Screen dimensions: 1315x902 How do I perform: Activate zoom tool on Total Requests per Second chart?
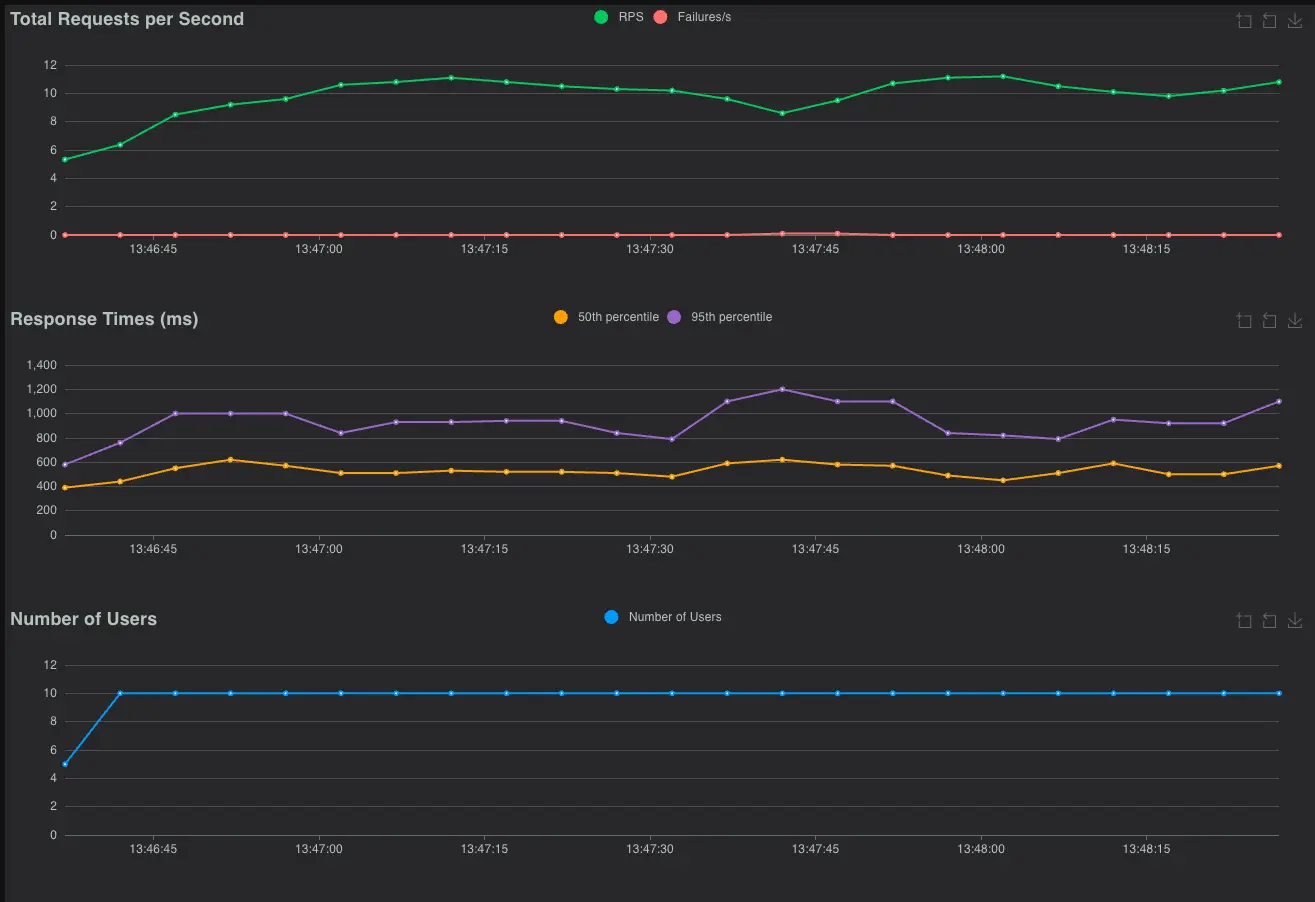(x=1244, y=21)
